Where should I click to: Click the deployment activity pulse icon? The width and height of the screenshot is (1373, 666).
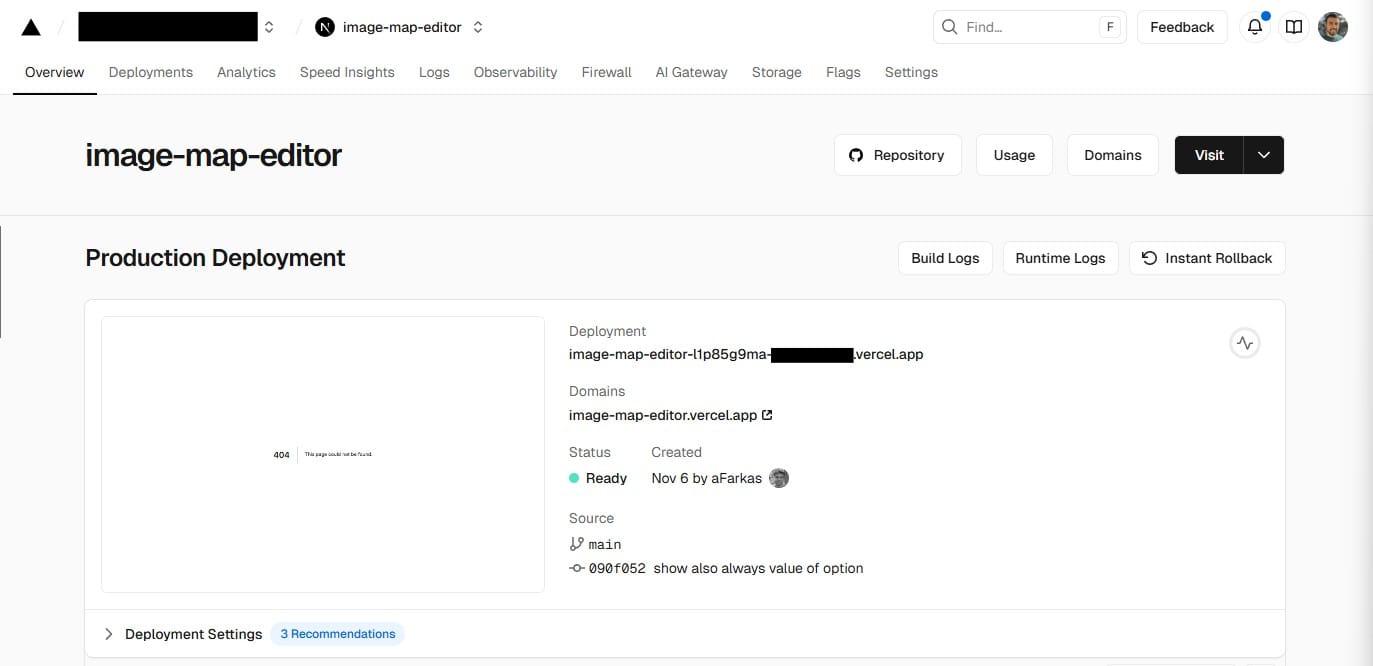click(x=1244, y=343)
